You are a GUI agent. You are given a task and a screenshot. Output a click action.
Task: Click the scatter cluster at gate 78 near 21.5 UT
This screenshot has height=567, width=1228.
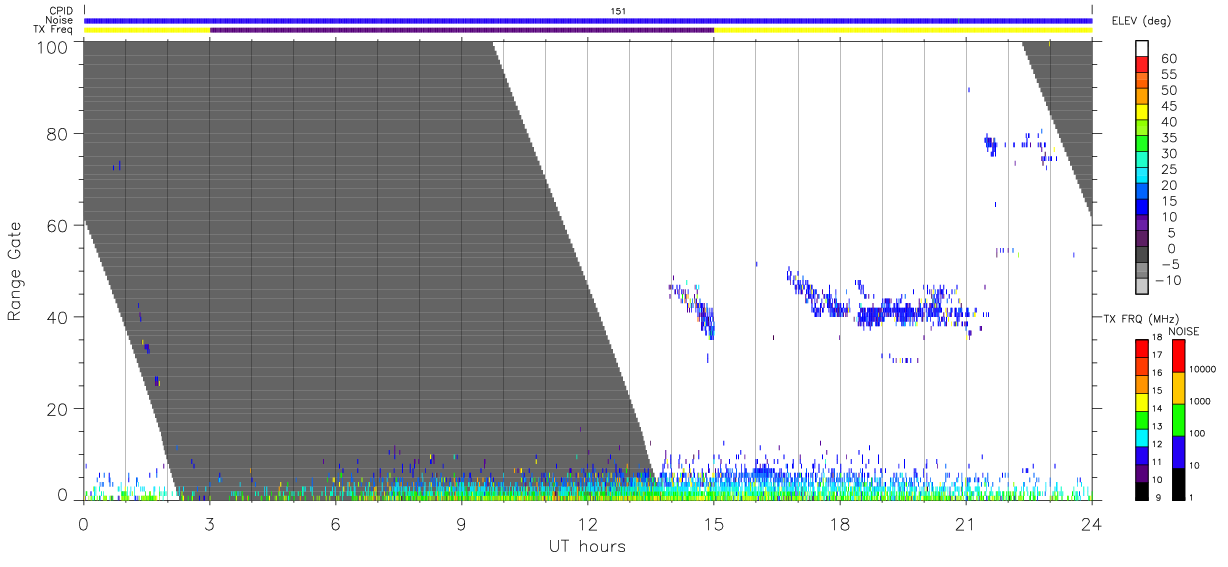pos(991,144)
